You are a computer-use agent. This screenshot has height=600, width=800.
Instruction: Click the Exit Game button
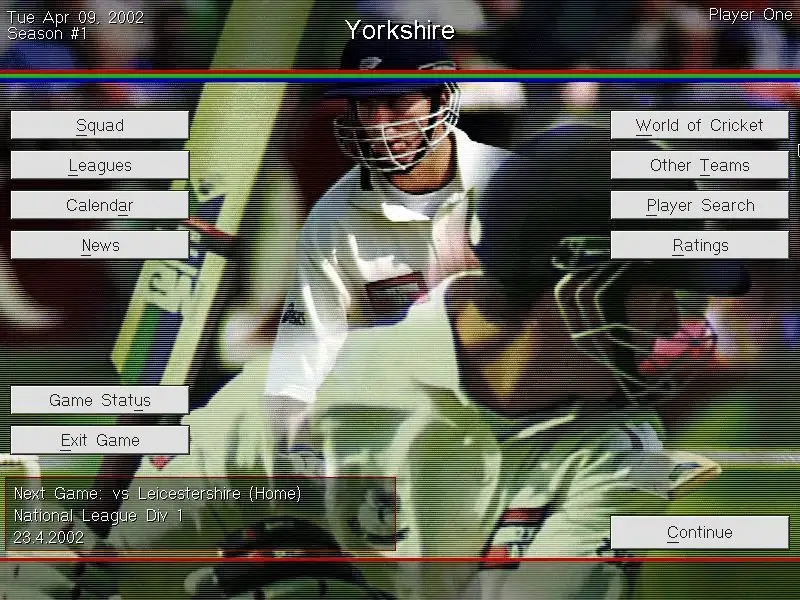(100, 440)
